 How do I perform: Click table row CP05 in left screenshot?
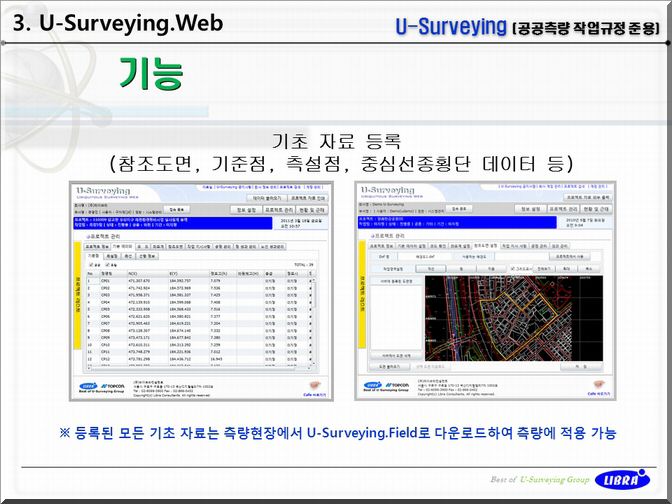click(x=199, y=309)
